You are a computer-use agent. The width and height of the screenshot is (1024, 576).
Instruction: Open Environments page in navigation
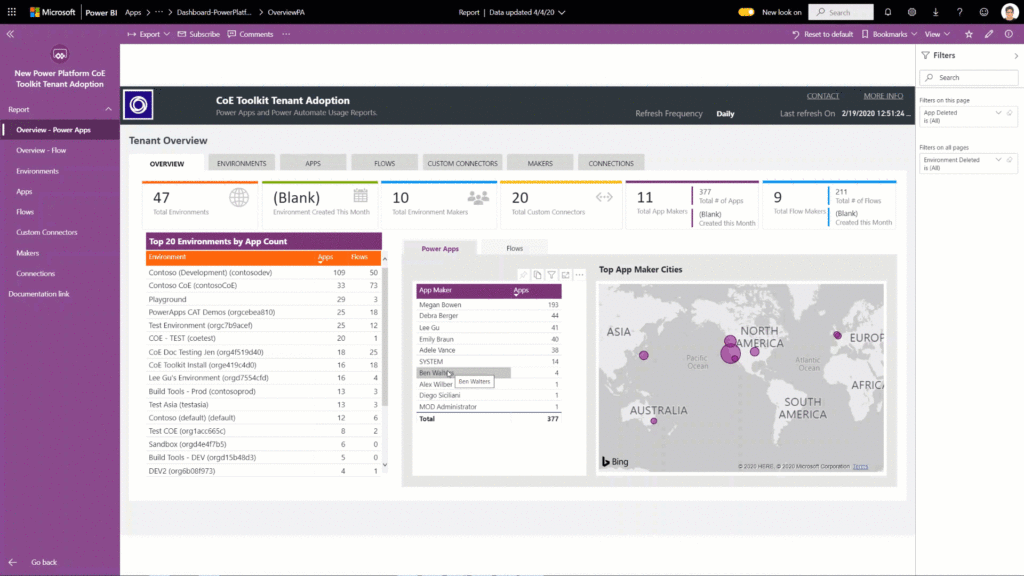coord(37,171)
